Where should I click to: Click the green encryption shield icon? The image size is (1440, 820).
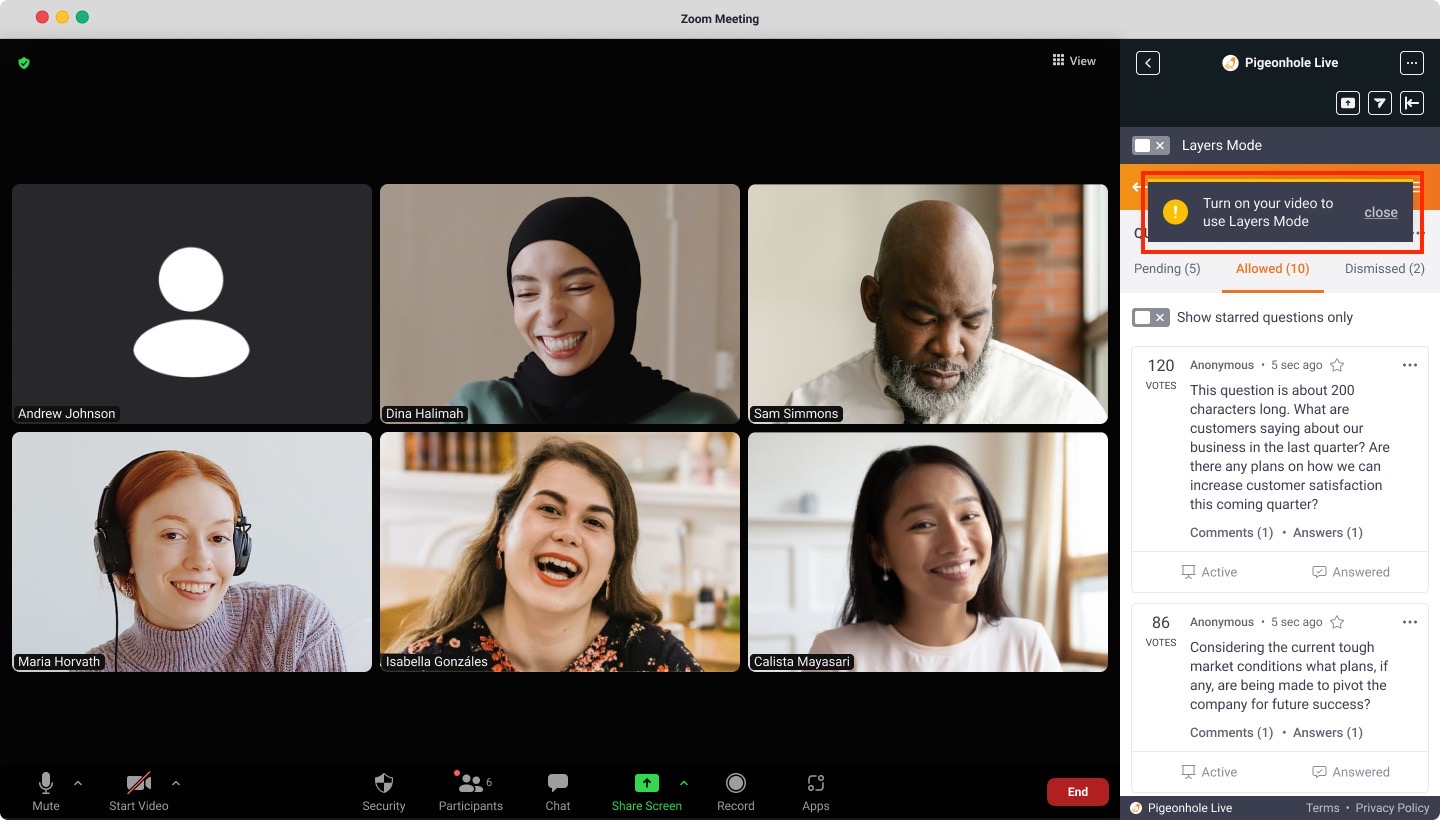24,63
